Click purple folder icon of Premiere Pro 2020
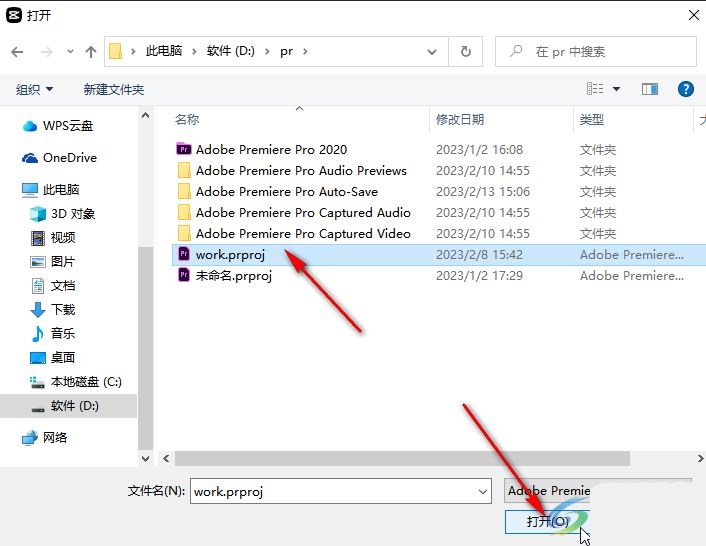The height and width of the screenshot is (546, 706). [184, 149]
